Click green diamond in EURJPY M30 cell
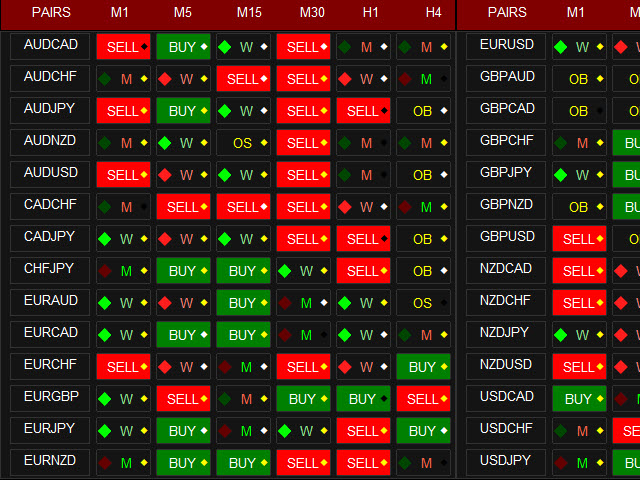This screenshot has width=640, height=480. [284, 431]
